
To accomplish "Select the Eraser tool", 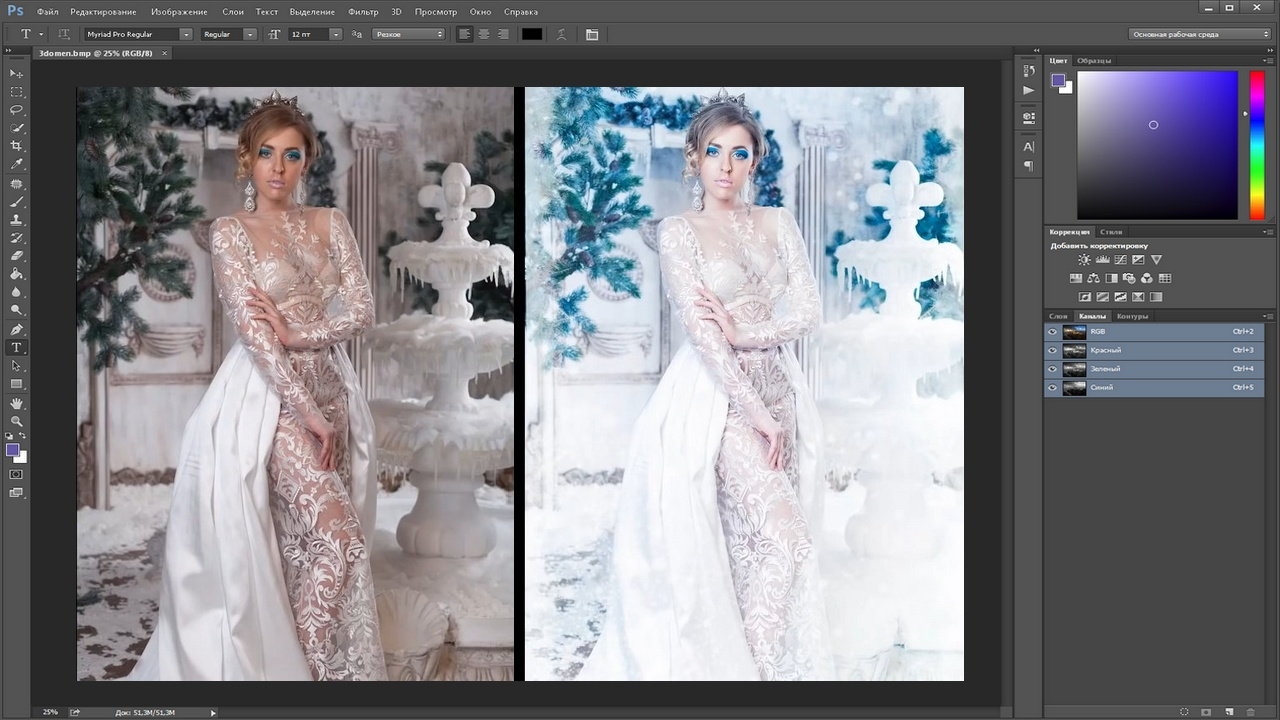I will point(16,256).
